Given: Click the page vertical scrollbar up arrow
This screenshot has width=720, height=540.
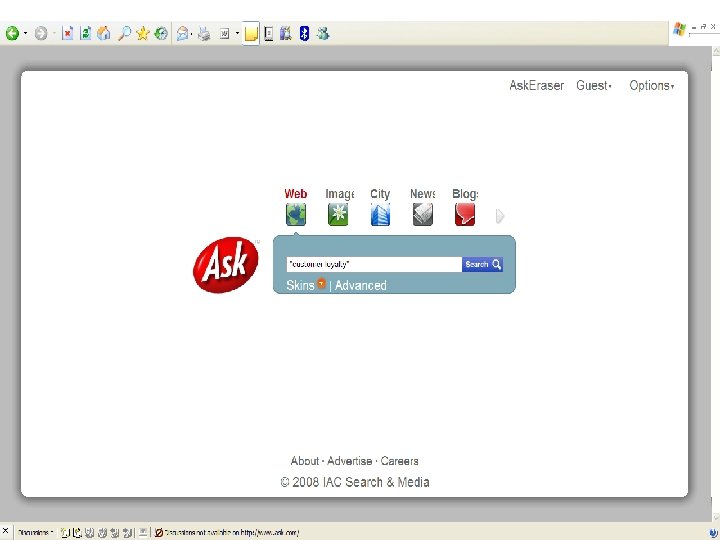Looking at the screenshot, I should pos(716,51).
